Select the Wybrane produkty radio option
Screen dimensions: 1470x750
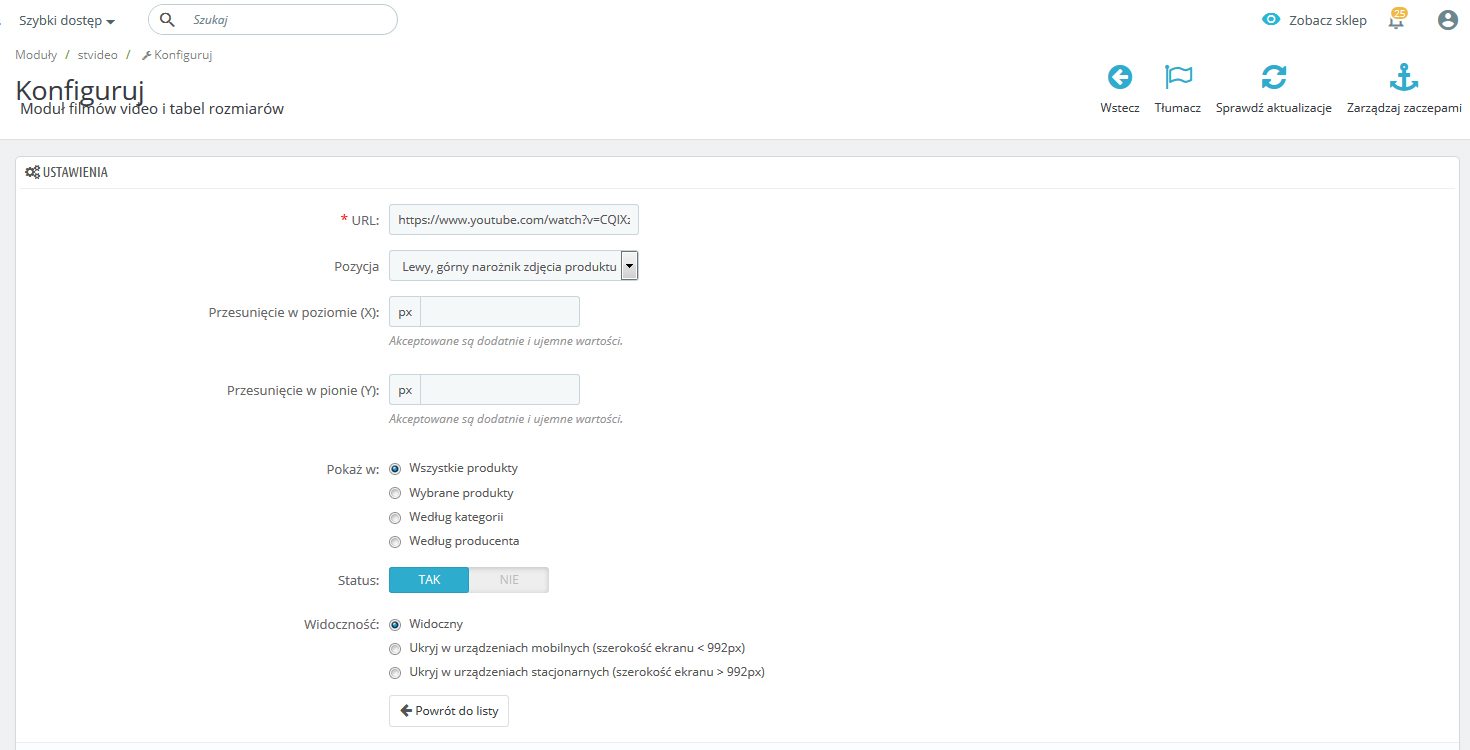[x=395, y=493]
